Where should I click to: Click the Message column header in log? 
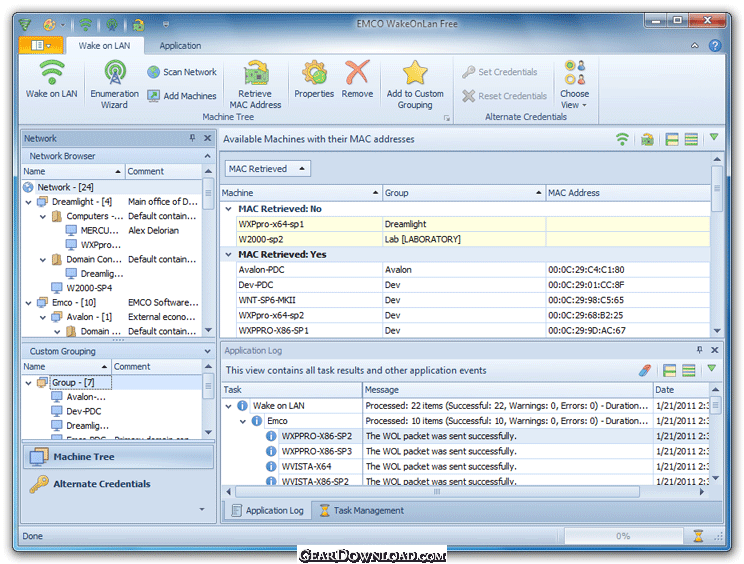(507, 390)
